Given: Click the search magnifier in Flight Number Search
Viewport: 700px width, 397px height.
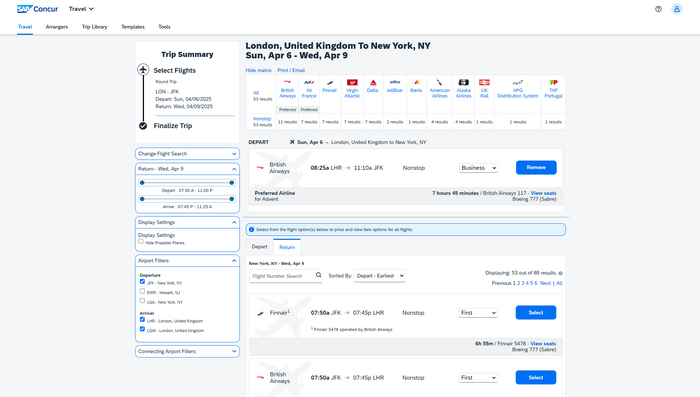Looking at the screenshot, I should (x=318, y=275).
